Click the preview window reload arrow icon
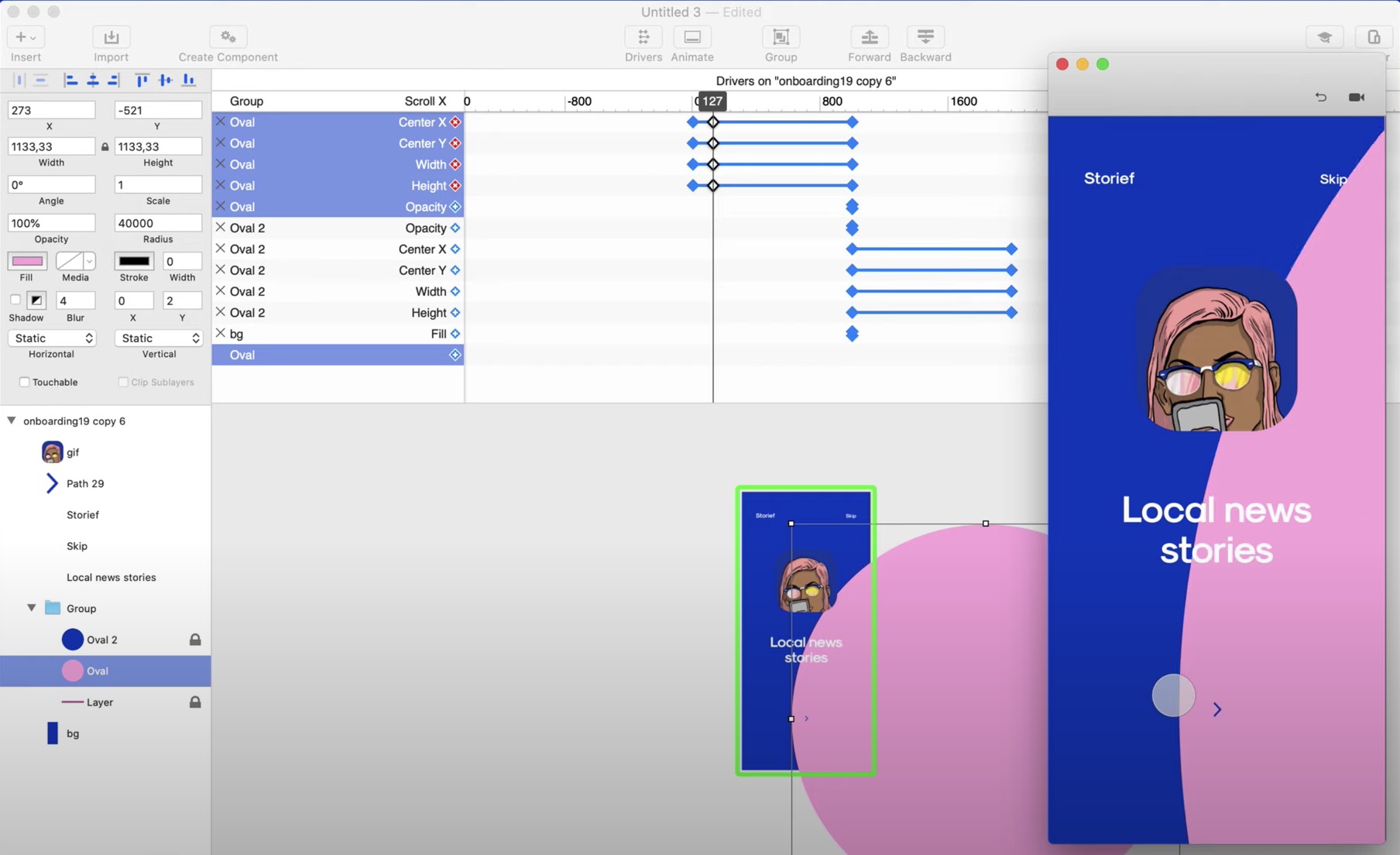1400x855 pixels. tap(1321, 97)
